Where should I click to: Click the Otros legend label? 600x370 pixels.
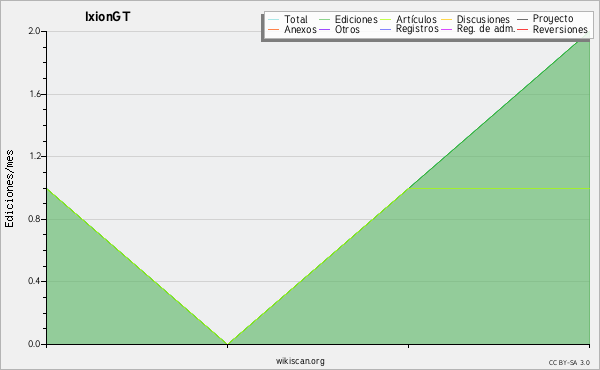pyautogui.click(x=347, y=29)
